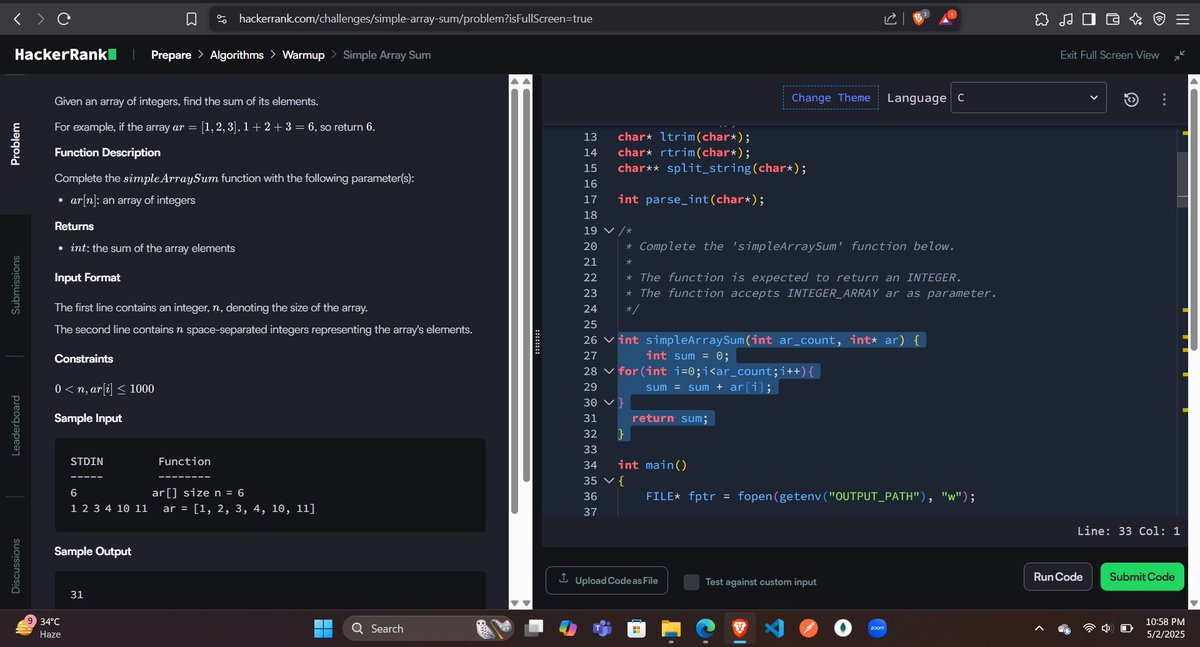Go forward to the next page
Viewport: 1200px width, 647px height.
(x=40, y=19)
